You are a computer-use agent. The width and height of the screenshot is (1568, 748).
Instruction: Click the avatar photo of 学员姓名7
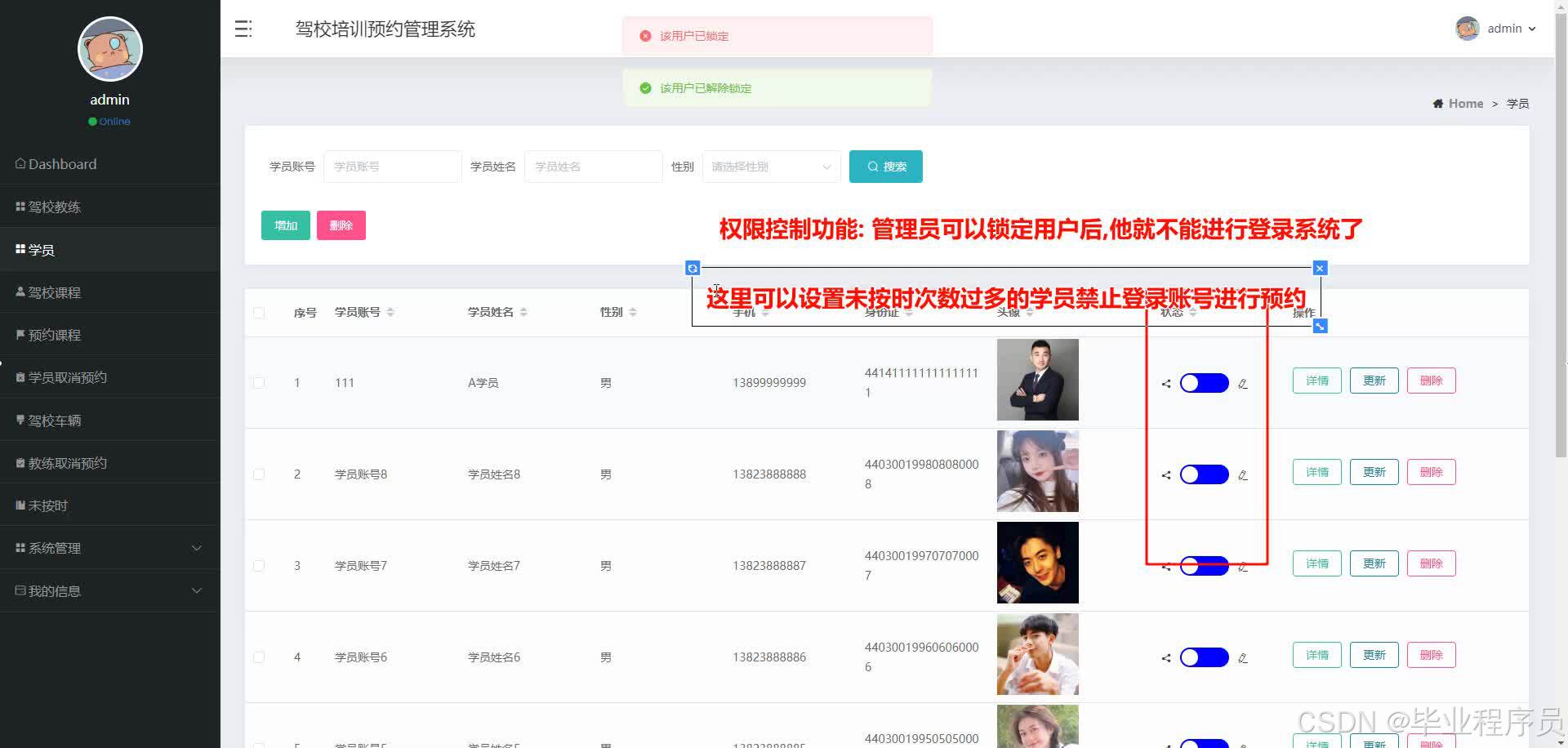pos(1038,563)
